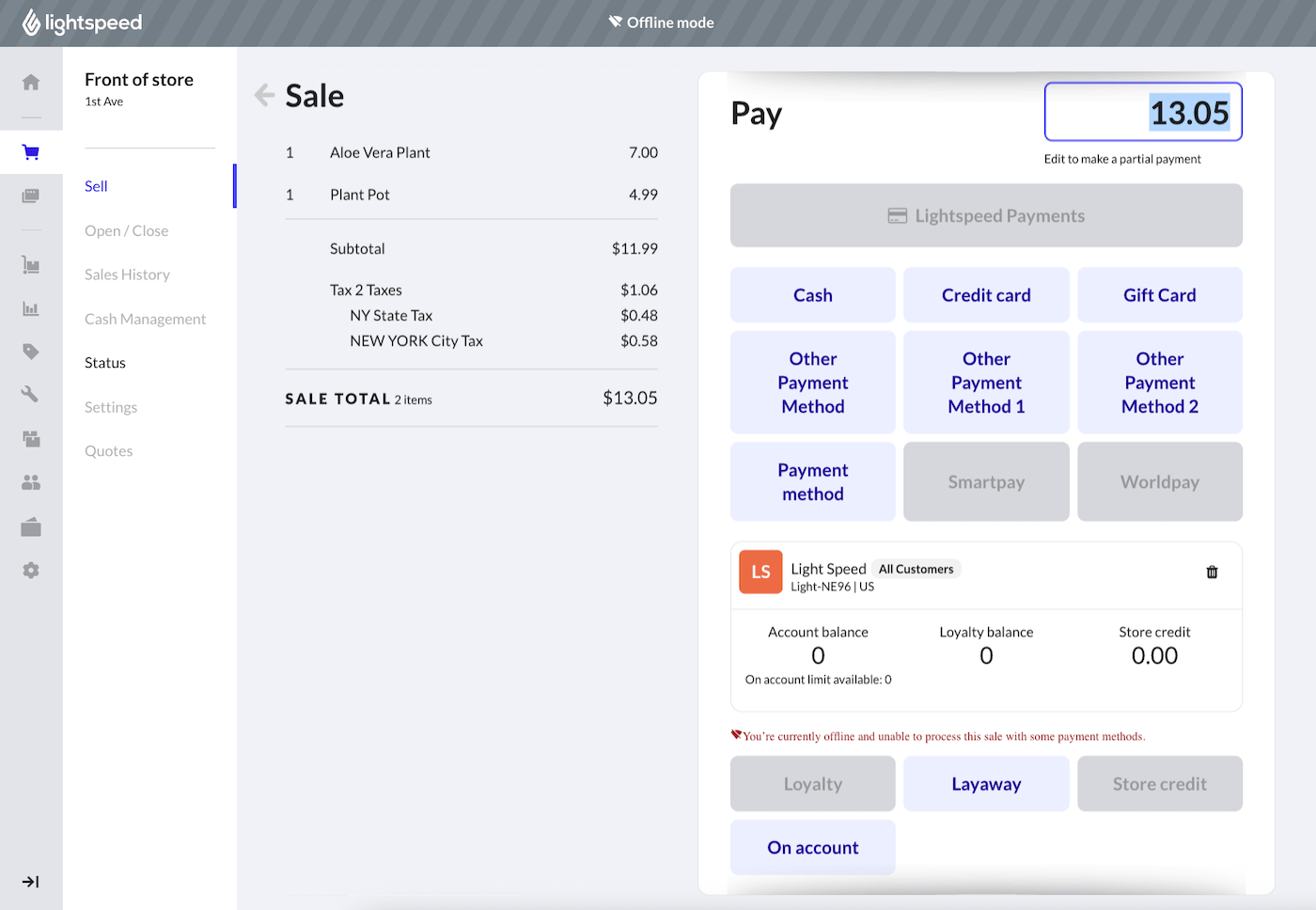Click the NEW YORK City Tax row

tap(504, 341)
